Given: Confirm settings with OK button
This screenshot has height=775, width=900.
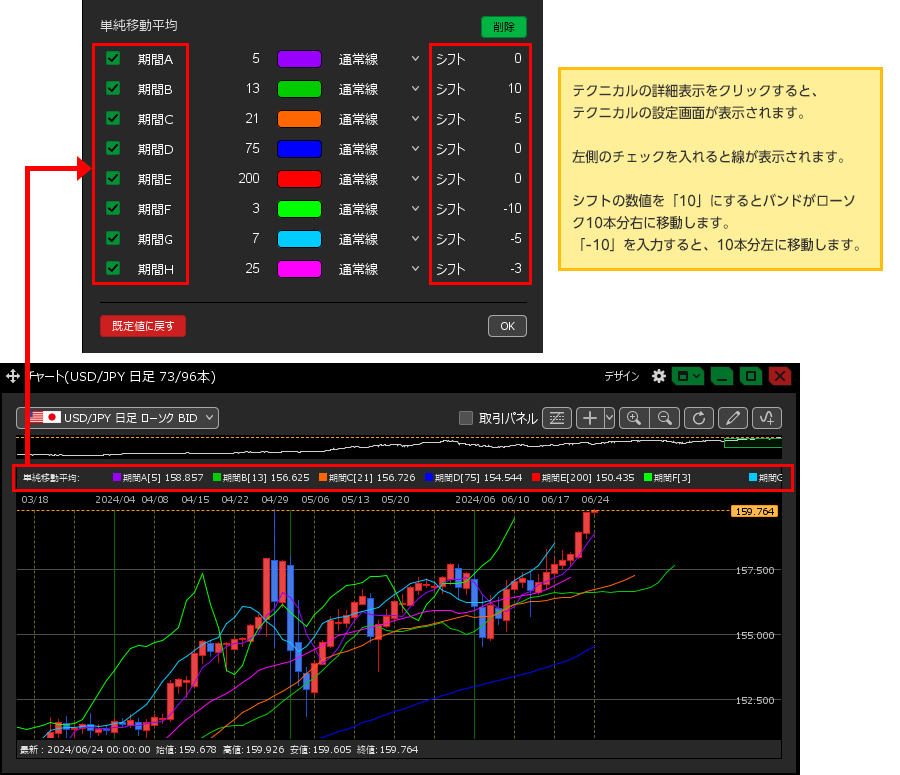Looking at the screenshot, I should [507, 326].
